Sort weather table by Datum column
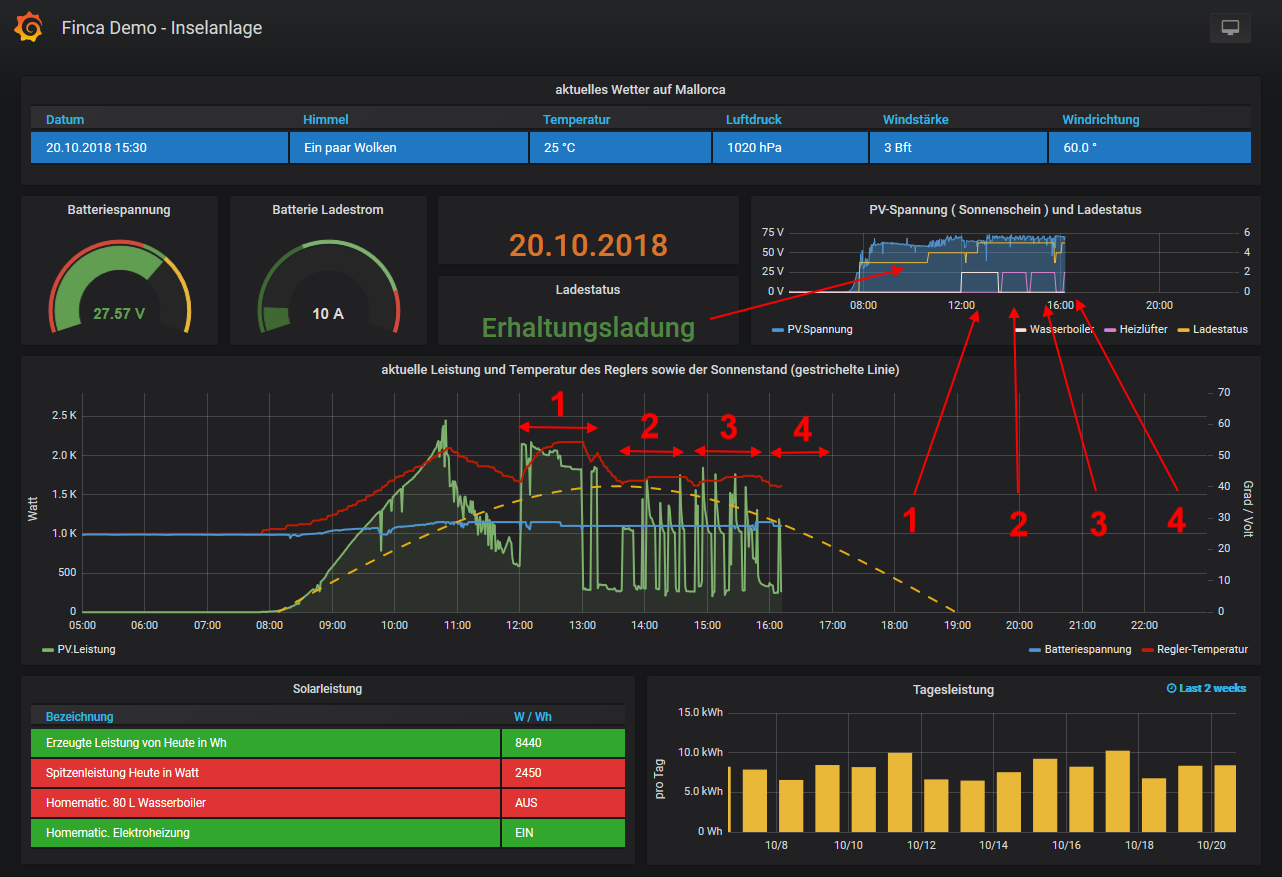Viewport: 1282px width, 877px height. [65, 119]
